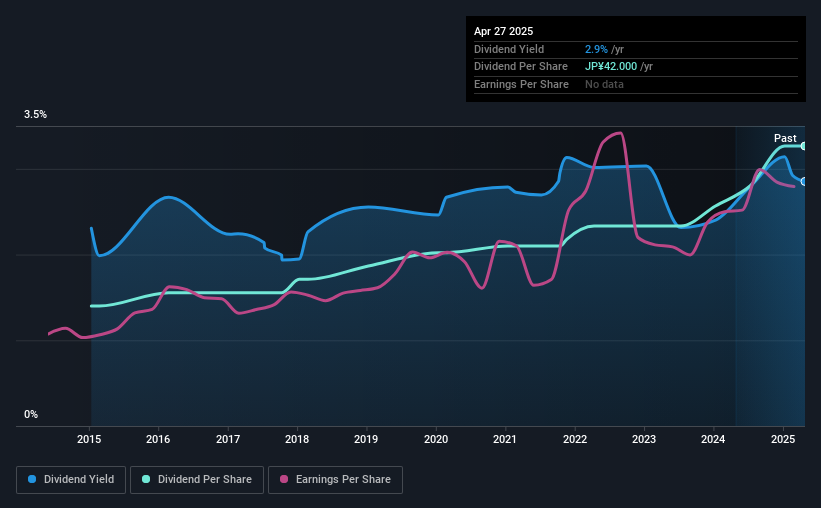Click the JP¥42.000 dividend per share value
Viewport: 821px width, 508px height.
(611, 67)
